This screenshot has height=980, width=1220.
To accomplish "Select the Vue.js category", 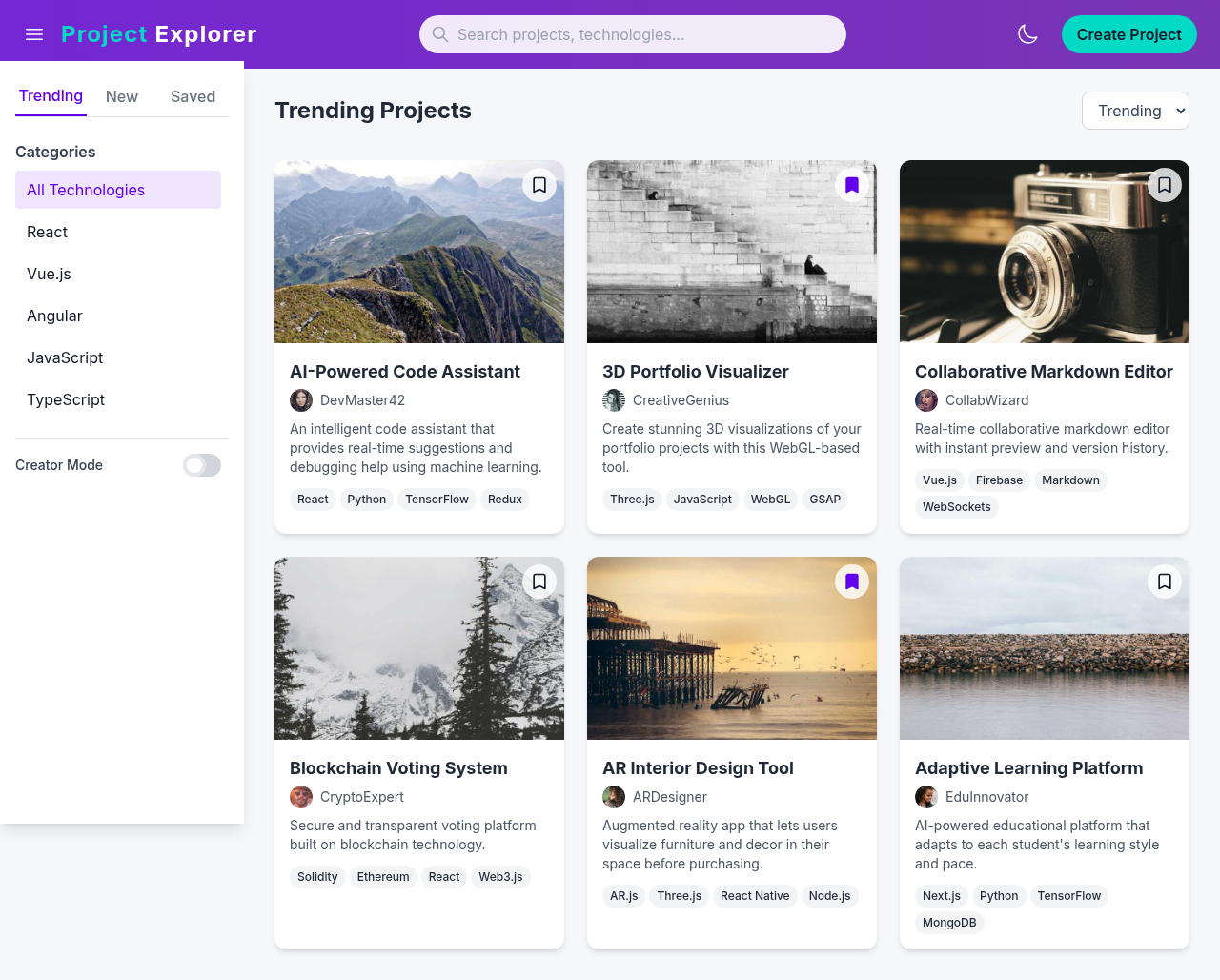I will coord(49,274).
